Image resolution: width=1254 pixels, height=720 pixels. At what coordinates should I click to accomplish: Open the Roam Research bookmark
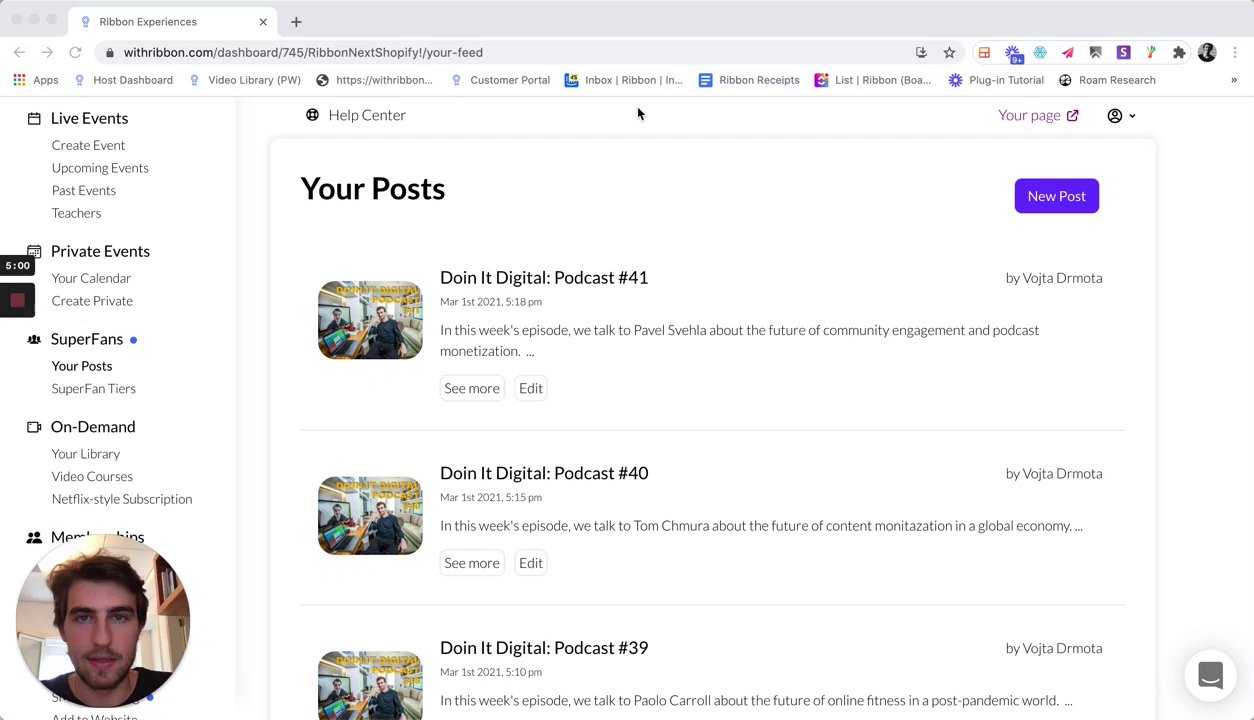[x=1107, y=80]
